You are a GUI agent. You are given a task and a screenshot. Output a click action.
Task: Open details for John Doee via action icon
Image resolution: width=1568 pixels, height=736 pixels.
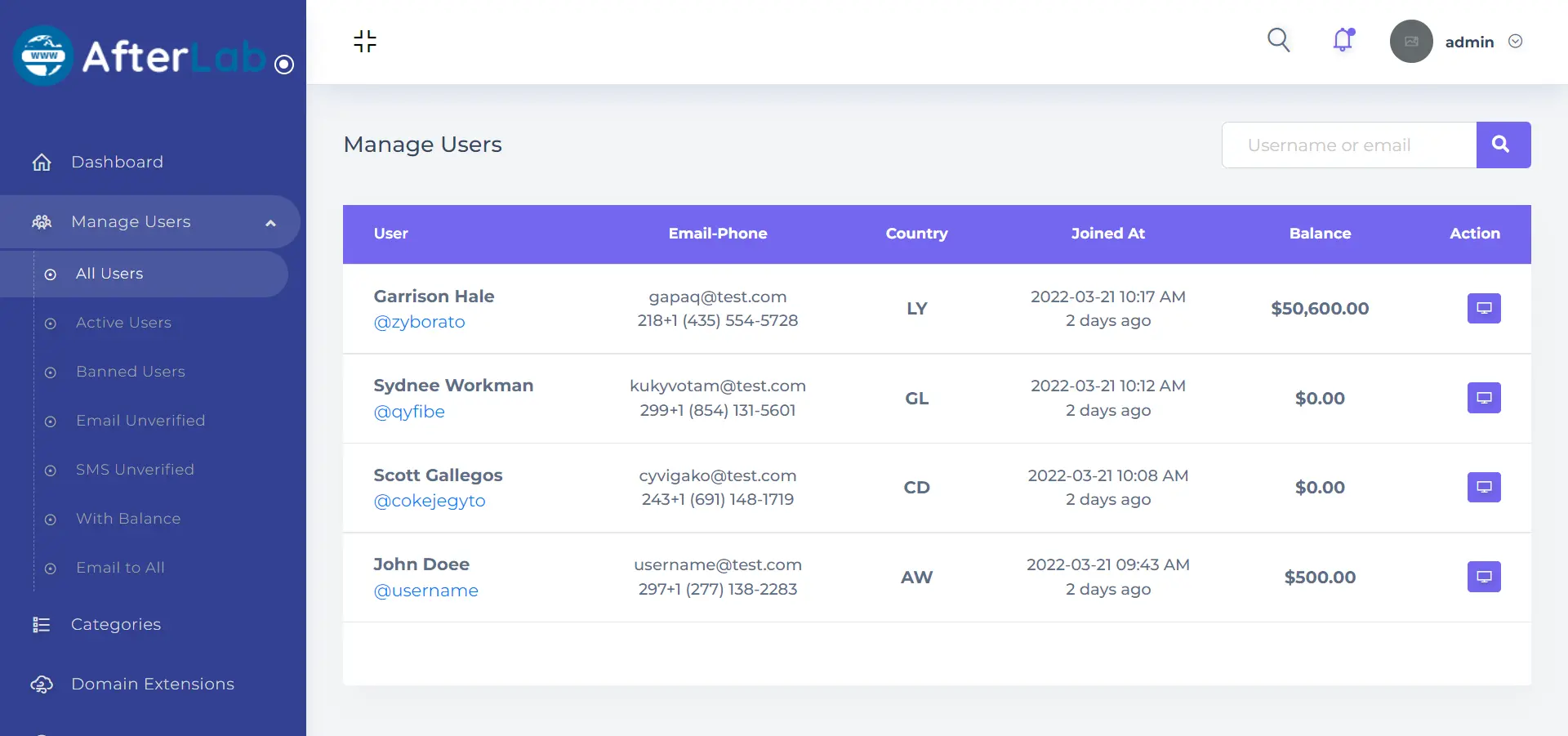tap(1484, 577)
